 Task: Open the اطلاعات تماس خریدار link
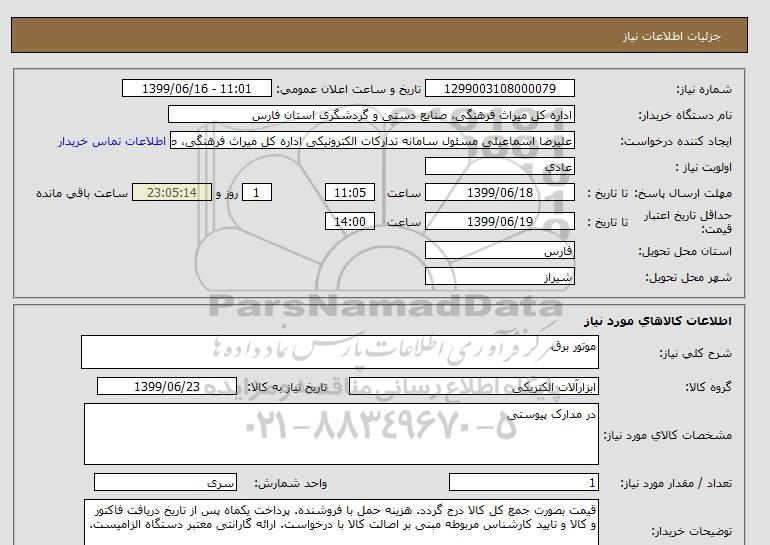pos(111,141)
